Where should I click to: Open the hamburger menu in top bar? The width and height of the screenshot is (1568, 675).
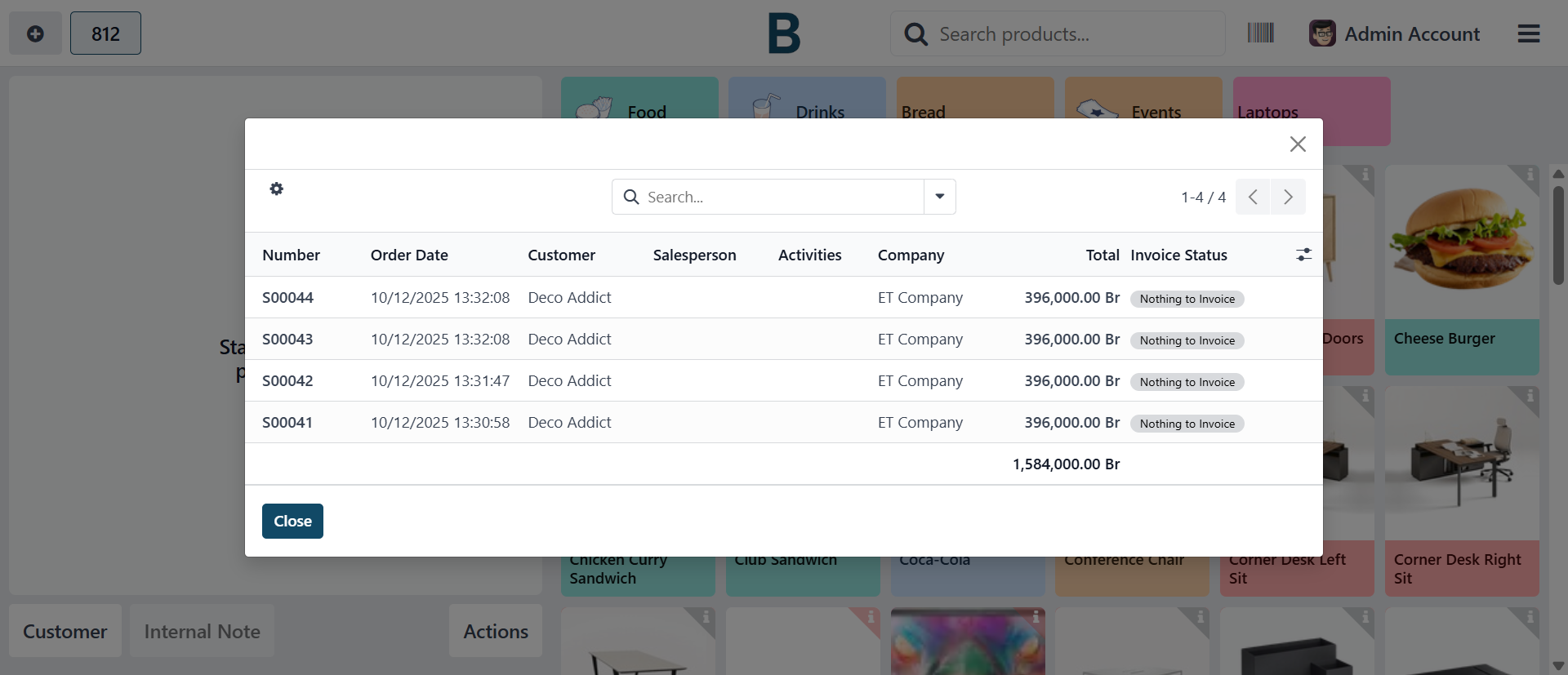click(x=1528, y=33)
